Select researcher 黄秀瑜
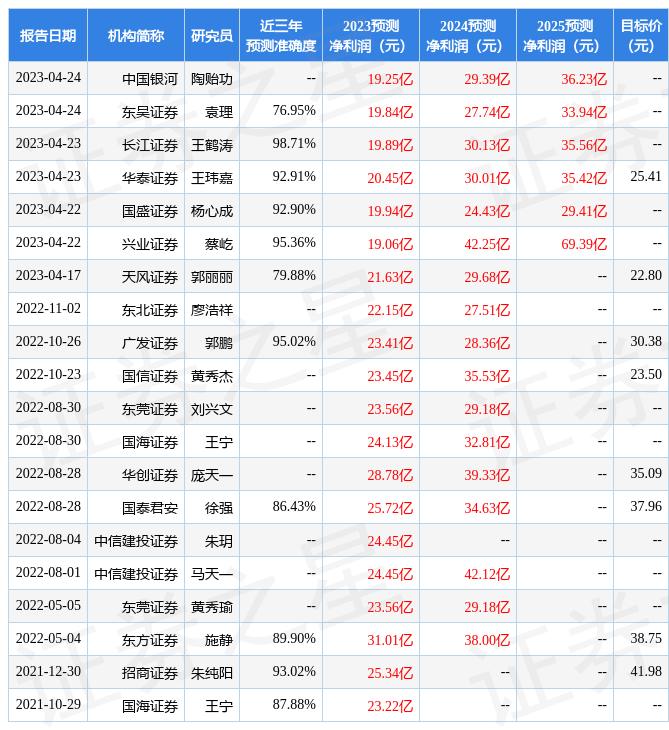This screenshot has height=730, width=669. [212, 608]
